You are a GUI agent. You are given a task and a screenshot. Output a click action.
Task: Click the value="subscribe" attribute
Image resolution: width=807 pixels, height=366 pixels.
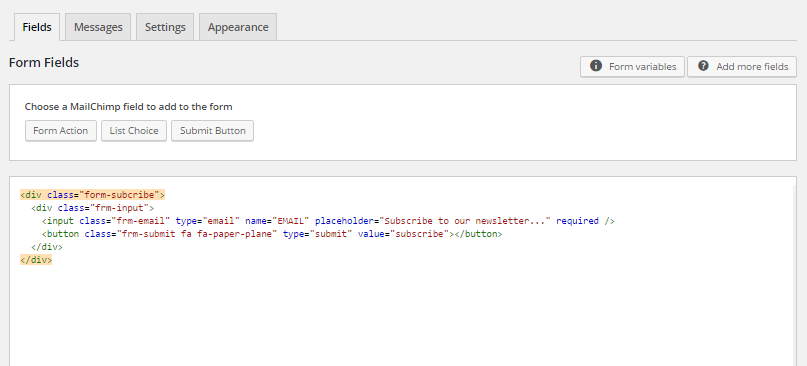404,234
